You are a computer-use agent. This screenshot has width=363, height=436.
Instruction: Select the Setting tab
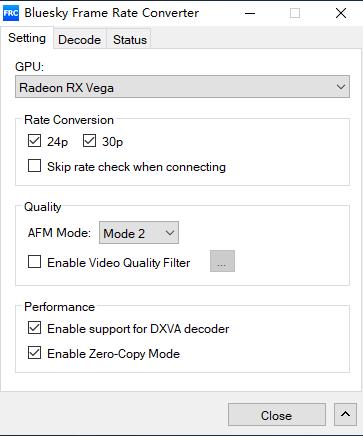point(27,38)
